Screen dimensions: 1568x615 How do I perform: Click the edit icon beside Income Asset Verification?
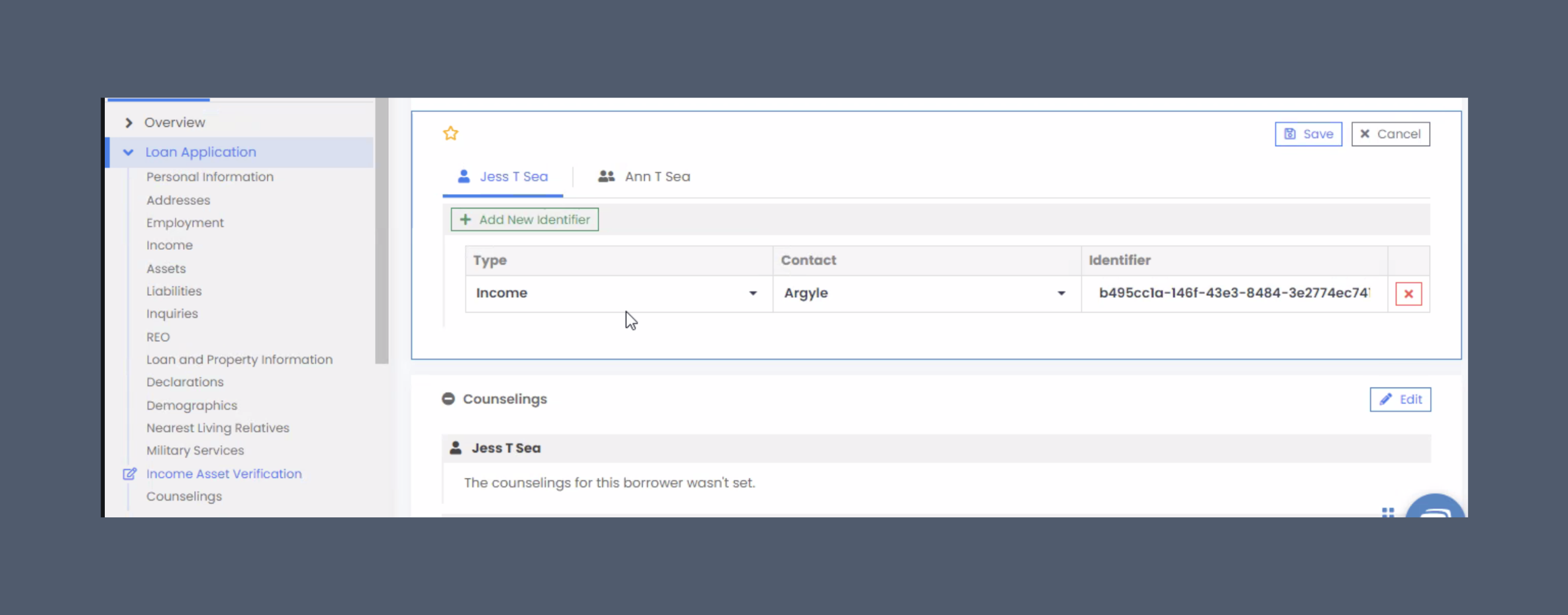tap(129, 474)
